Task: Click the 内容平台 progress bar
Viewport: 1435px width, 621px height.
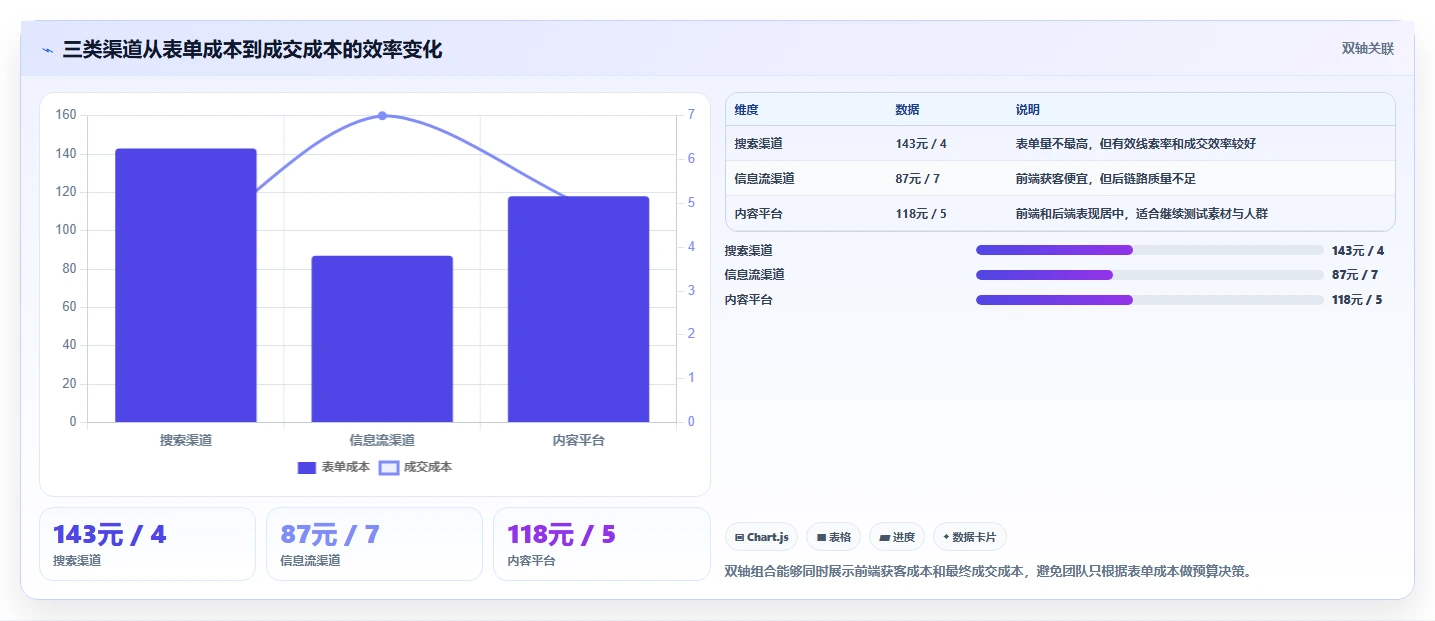Action: [x=1149, y=300]
